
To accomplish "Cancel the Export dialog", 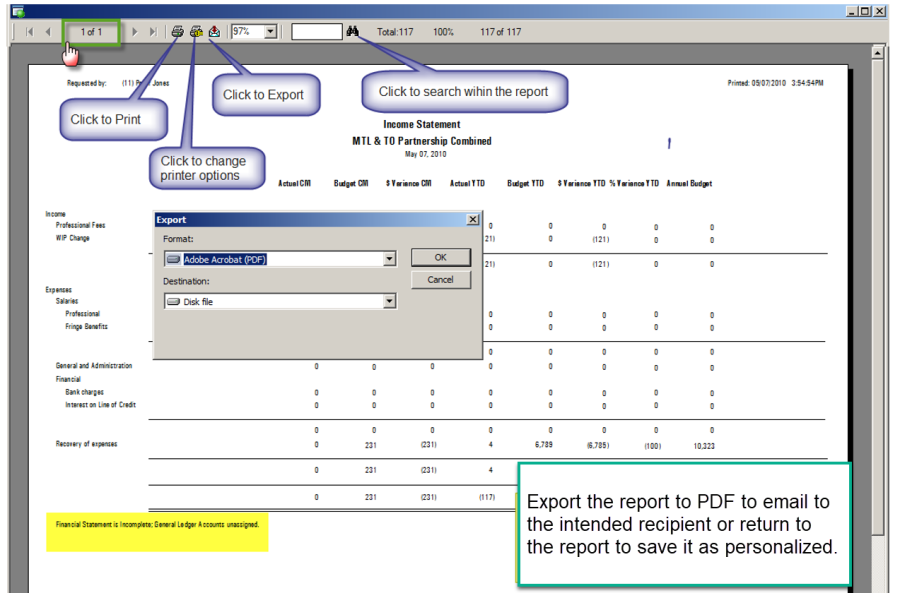I will tap(441, 280).
